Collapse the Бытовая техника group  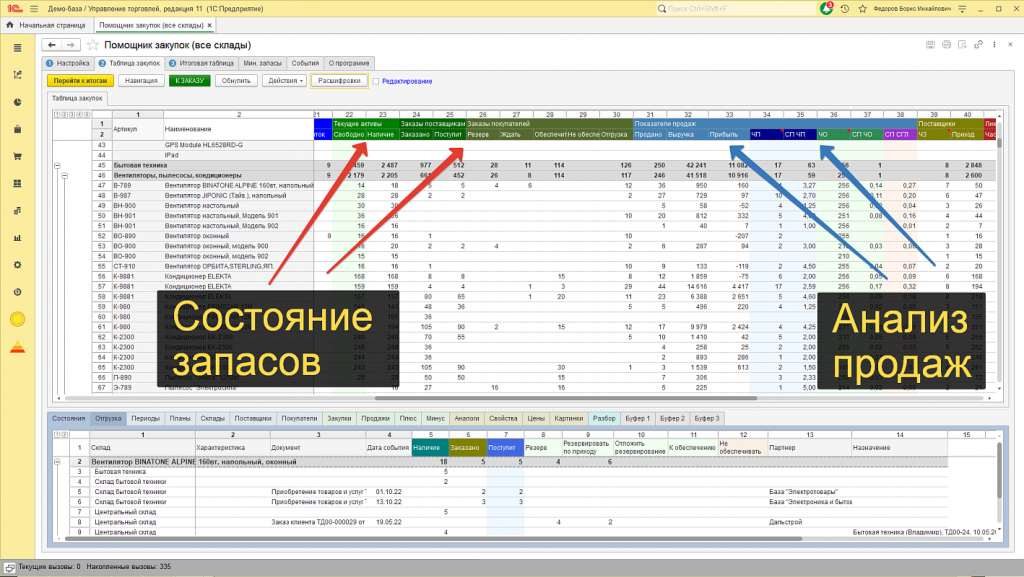57,166
